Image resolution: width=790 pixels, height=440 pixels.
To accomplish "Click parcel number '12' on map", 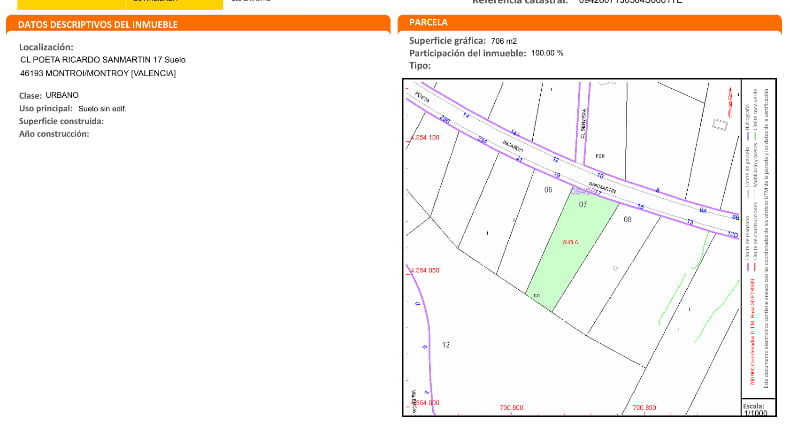I will [x=445, y=345].
